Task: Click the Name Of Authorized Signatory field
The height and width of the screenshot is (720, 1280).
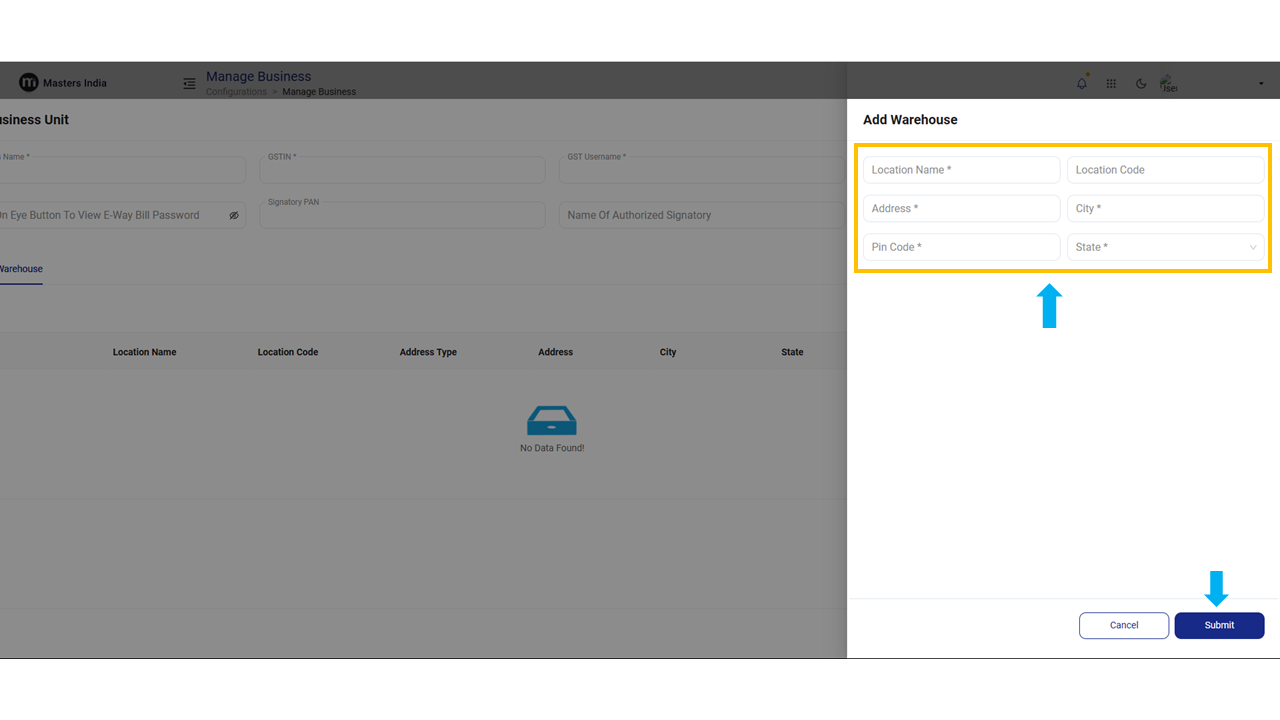Action: tap(700, 215)
